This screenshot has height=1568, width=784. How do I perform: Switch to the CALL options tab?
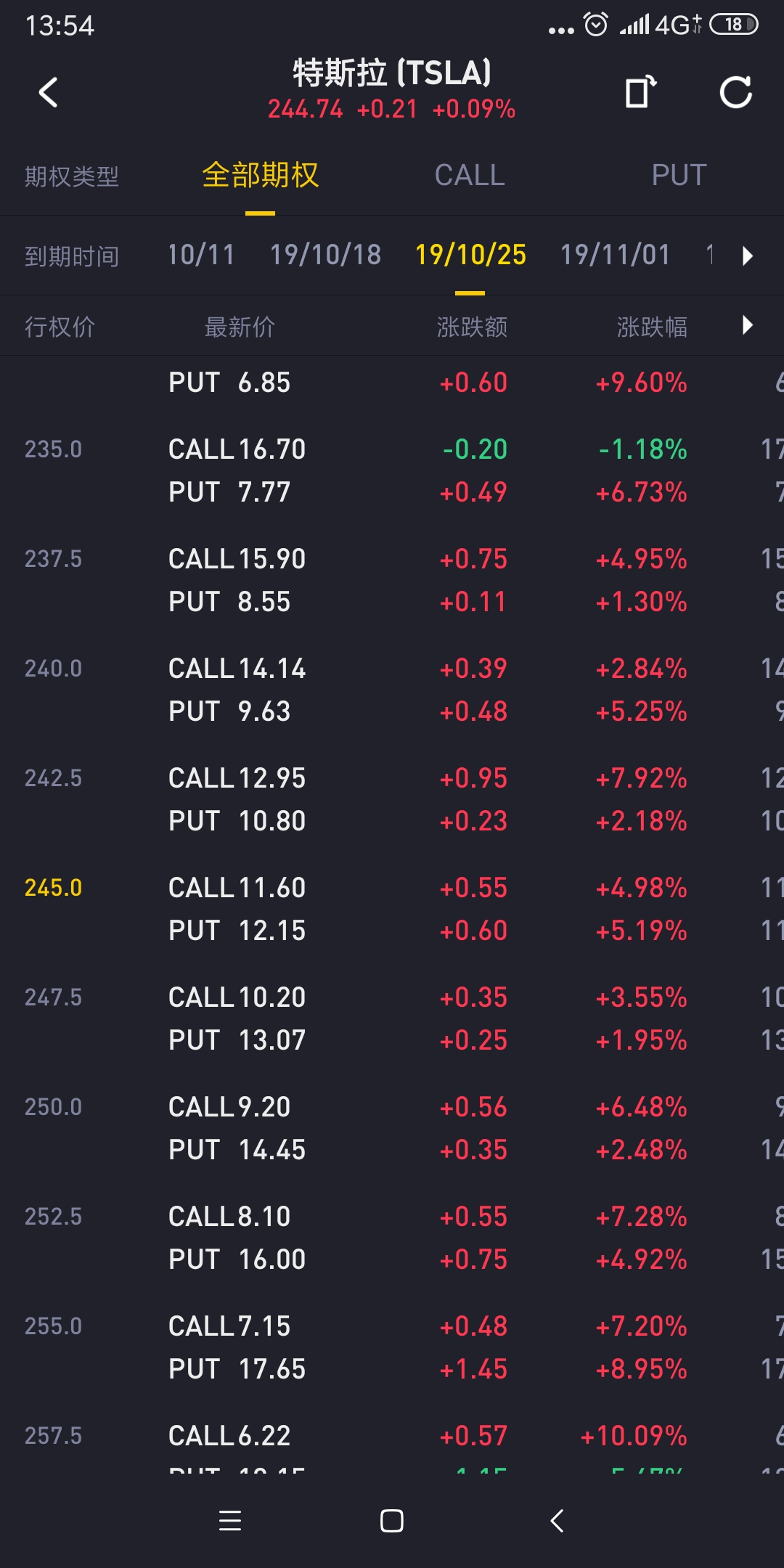[469, 176]
